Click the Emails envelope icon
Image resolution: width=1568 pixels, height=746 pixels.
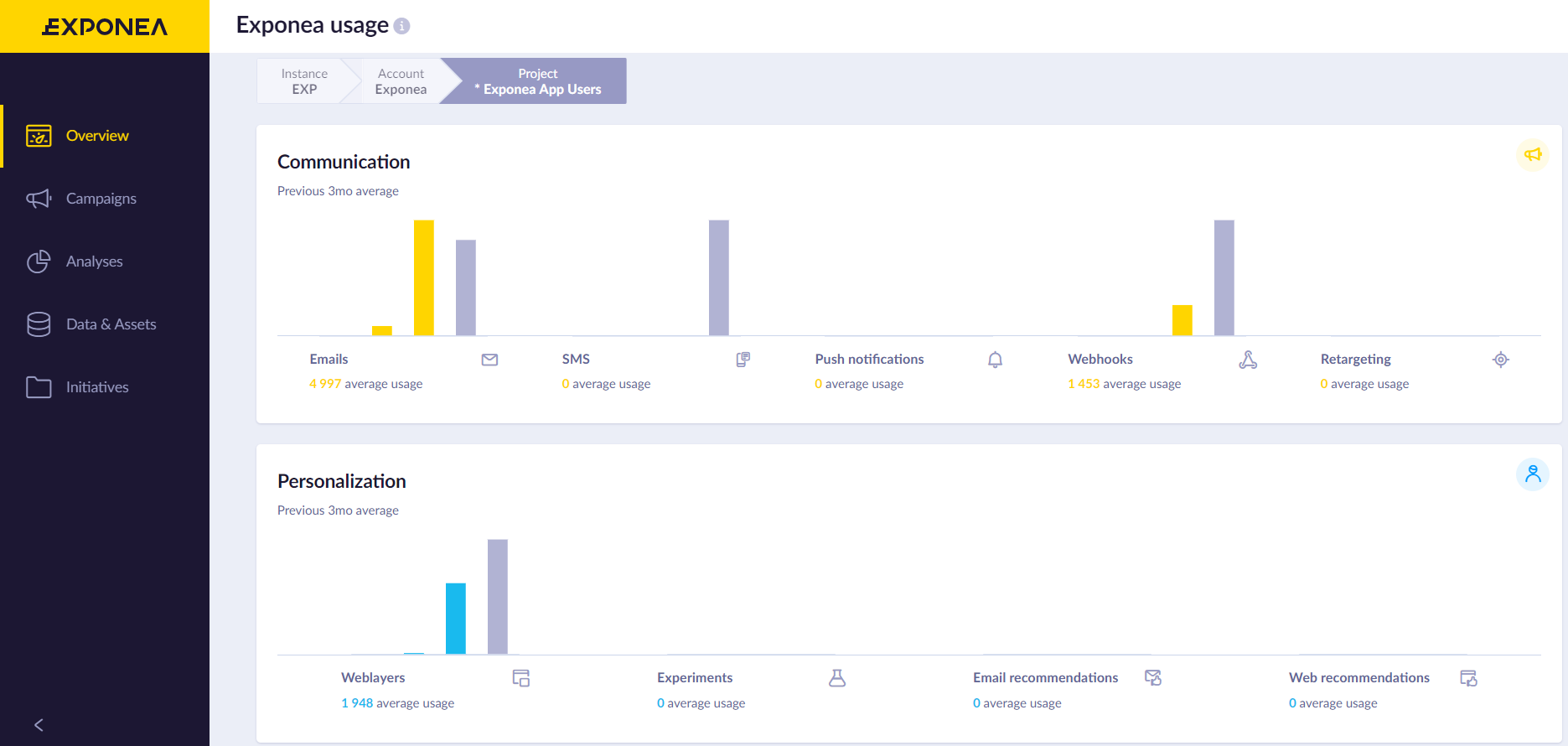[490, 360]
